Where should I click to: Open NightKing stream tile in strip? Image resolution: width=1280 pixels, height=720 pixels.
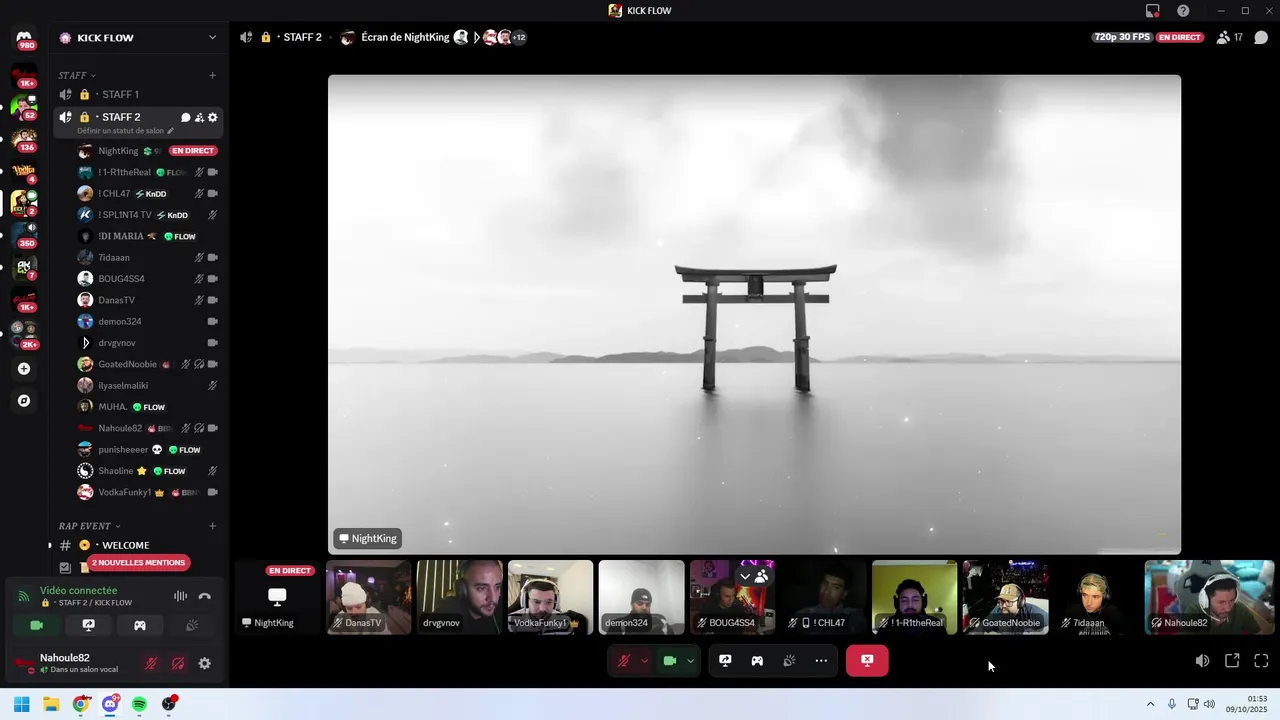277,597
